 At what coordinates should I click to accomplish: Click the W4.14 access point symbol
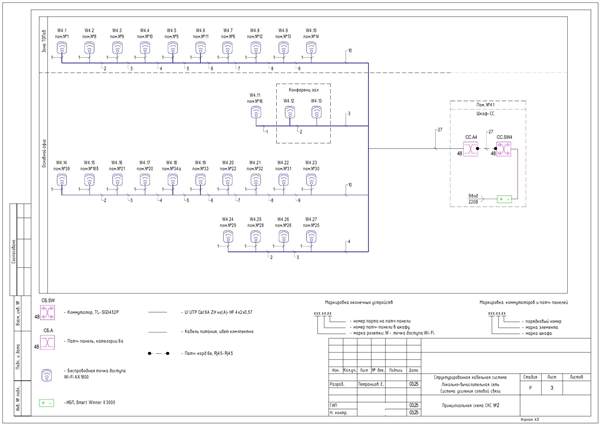[x=62, y=180]
